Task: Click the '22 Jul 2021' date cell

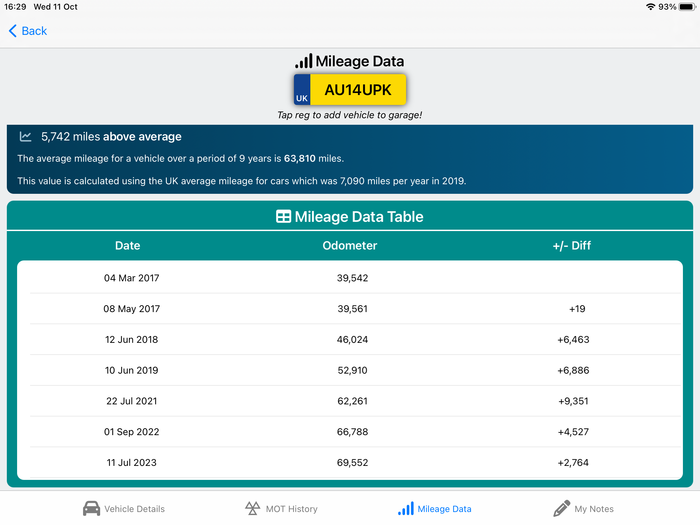Action: [x=132, y=401]
